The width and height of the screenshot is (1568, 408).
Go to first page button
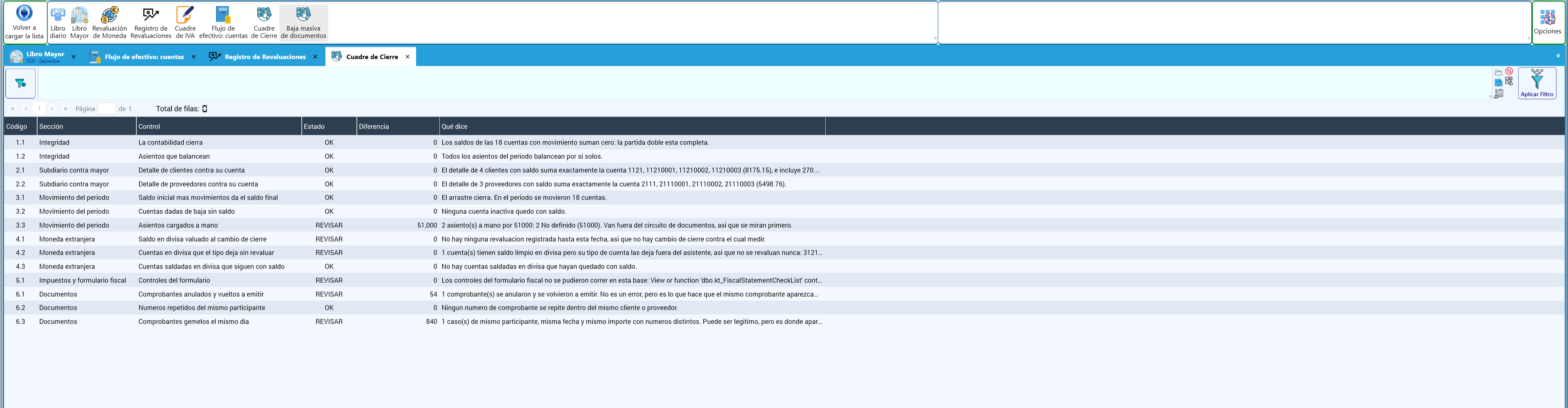coord(12,109)
